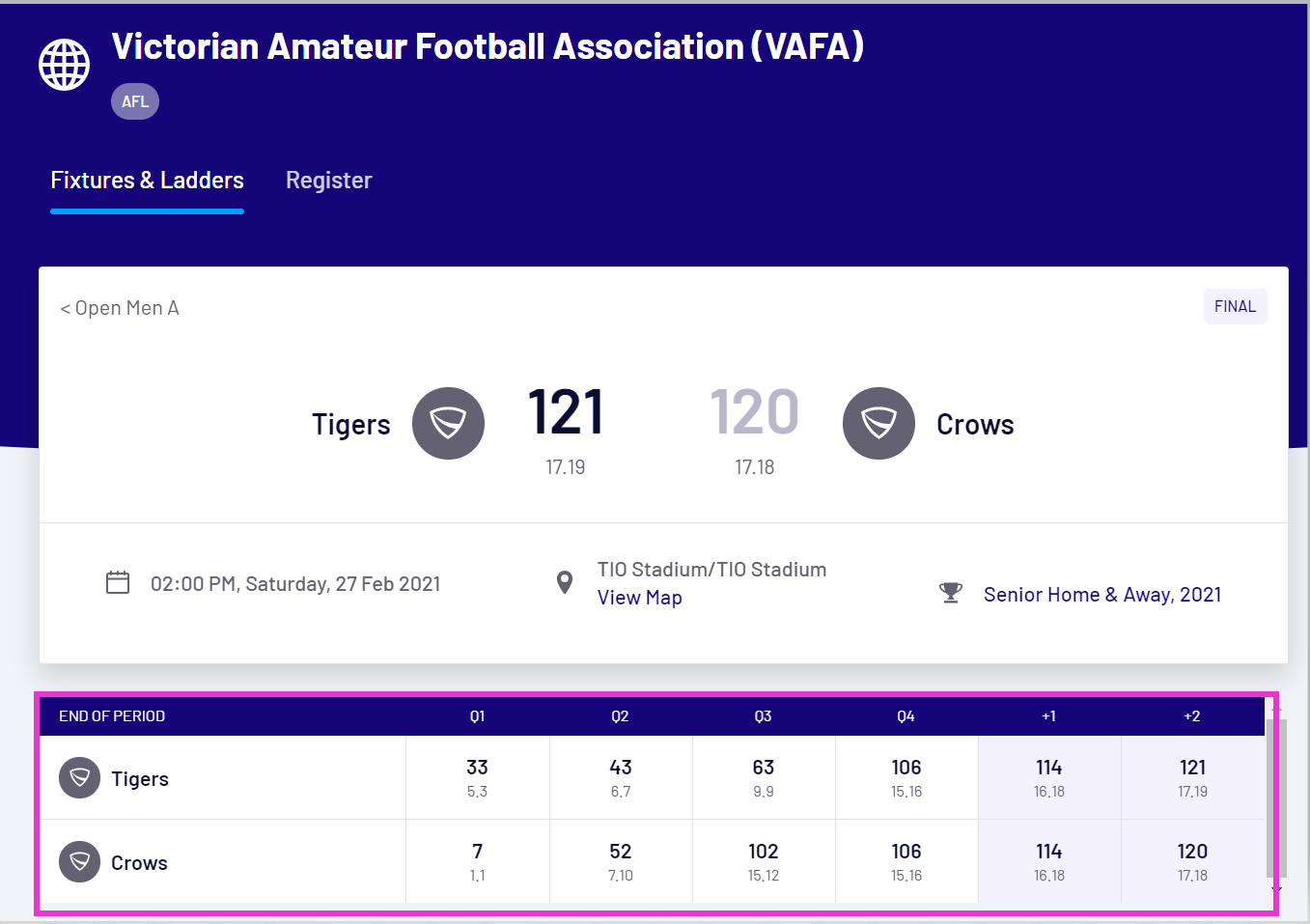
Task: Click the Q4 column header
Action: [x=906, y=716]
